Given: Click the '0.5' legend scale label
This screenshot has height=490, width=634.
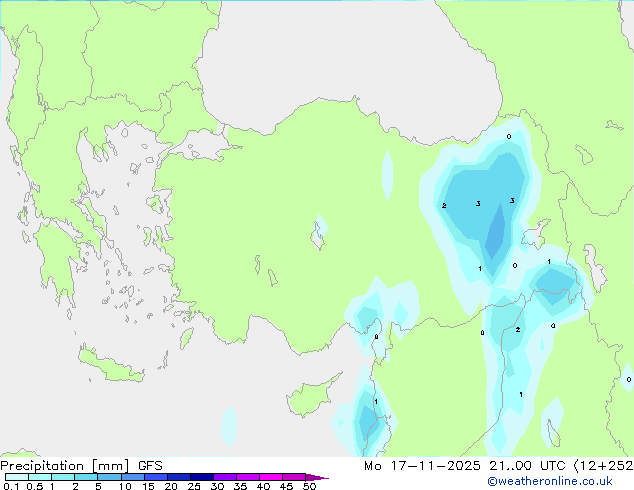Looking at the screenshot, I should 35,486.
